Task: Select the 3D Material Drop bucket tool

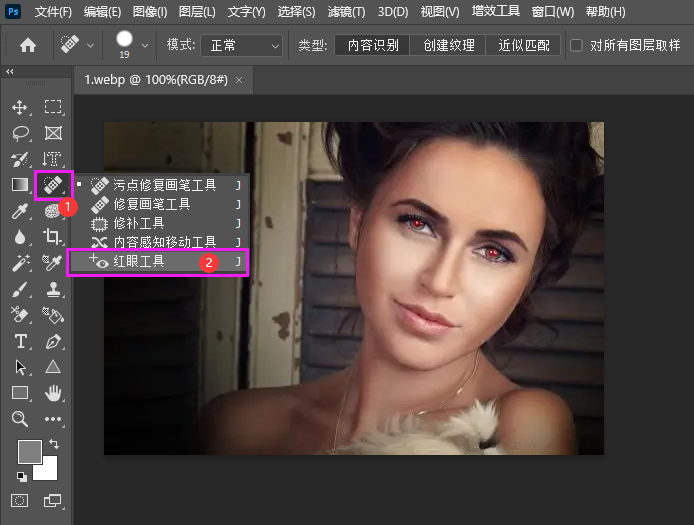Action: click(53, 315)
